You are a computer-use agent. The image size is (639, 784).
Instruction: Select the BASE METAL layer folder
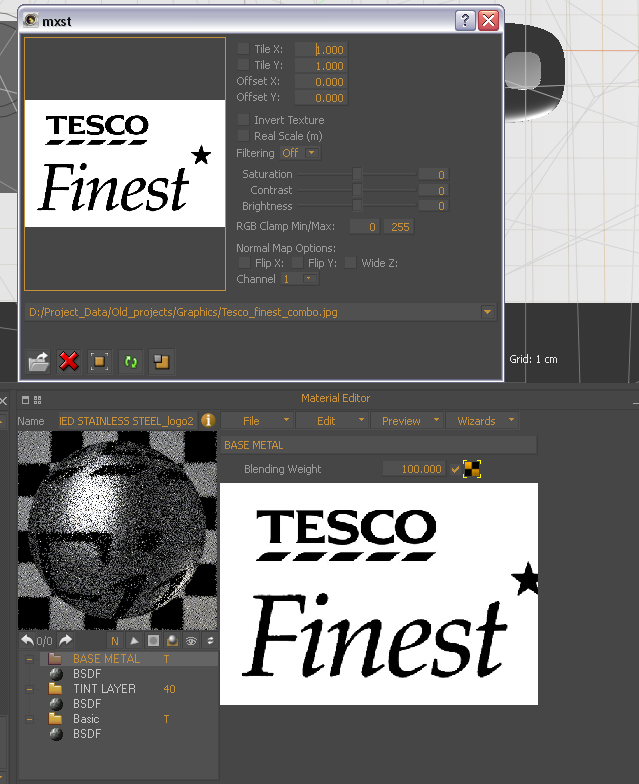click(x=55, y=659)
